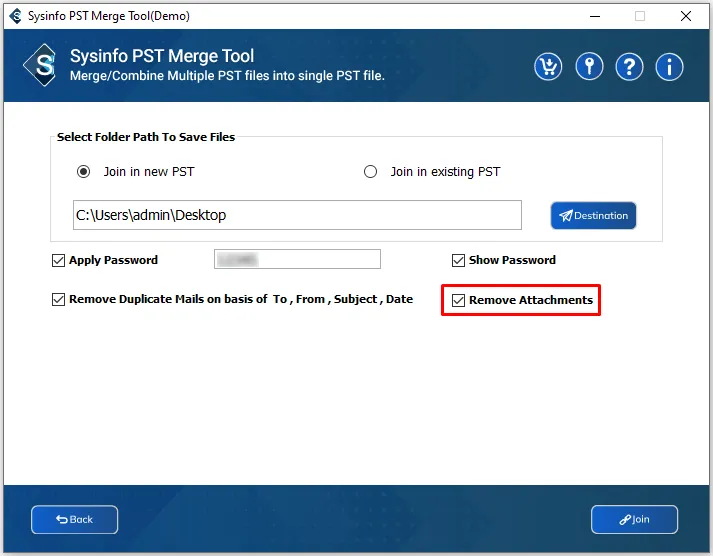The image size is (713, 556).
Task: Click the 'Merge/Combine Multiple PST files' subtitle
Action: (x=227, y=76)
